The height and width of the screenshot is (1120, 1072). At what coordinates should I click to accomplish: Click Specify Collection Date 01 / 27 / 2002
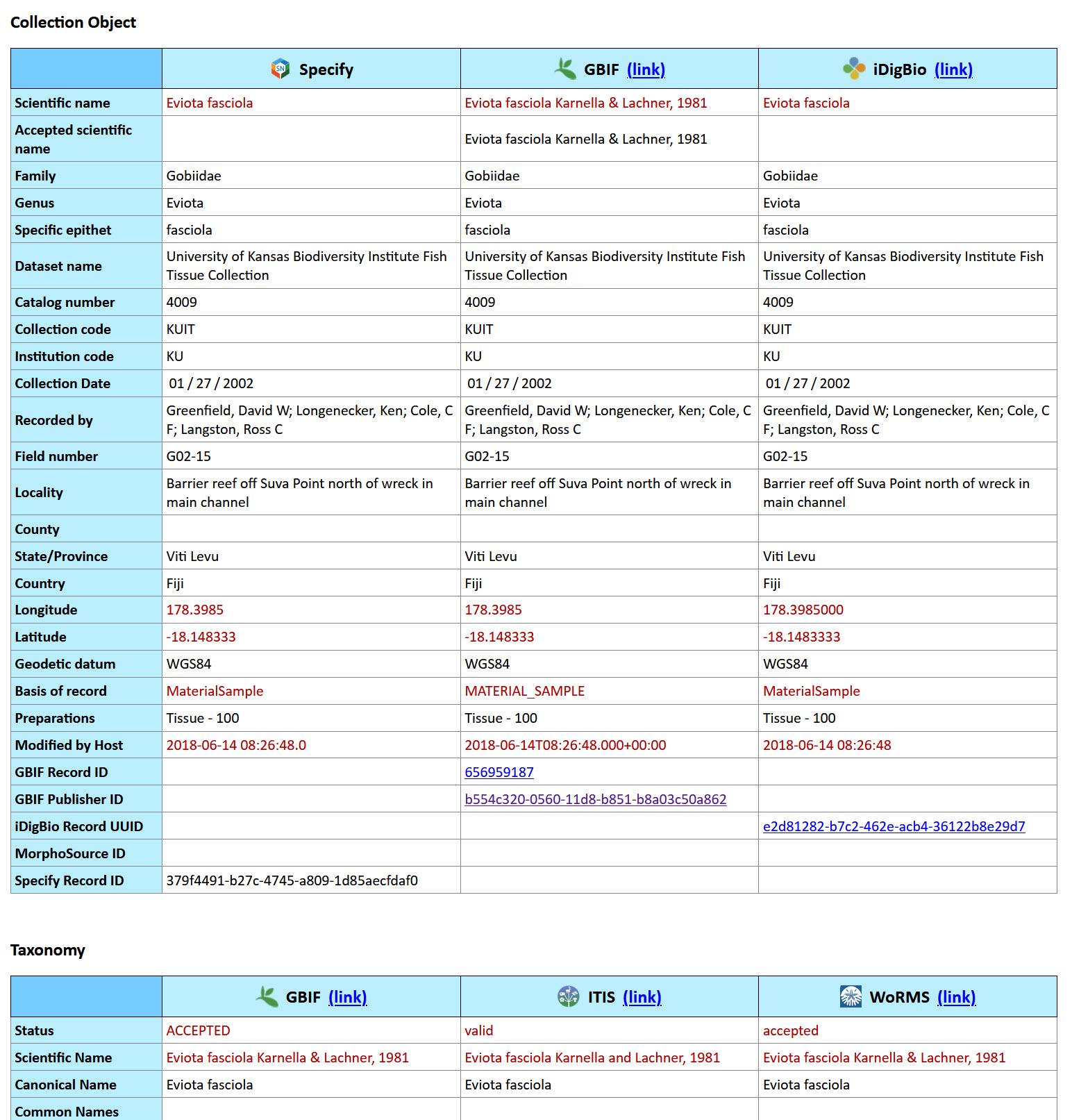(x=211, y=383)
